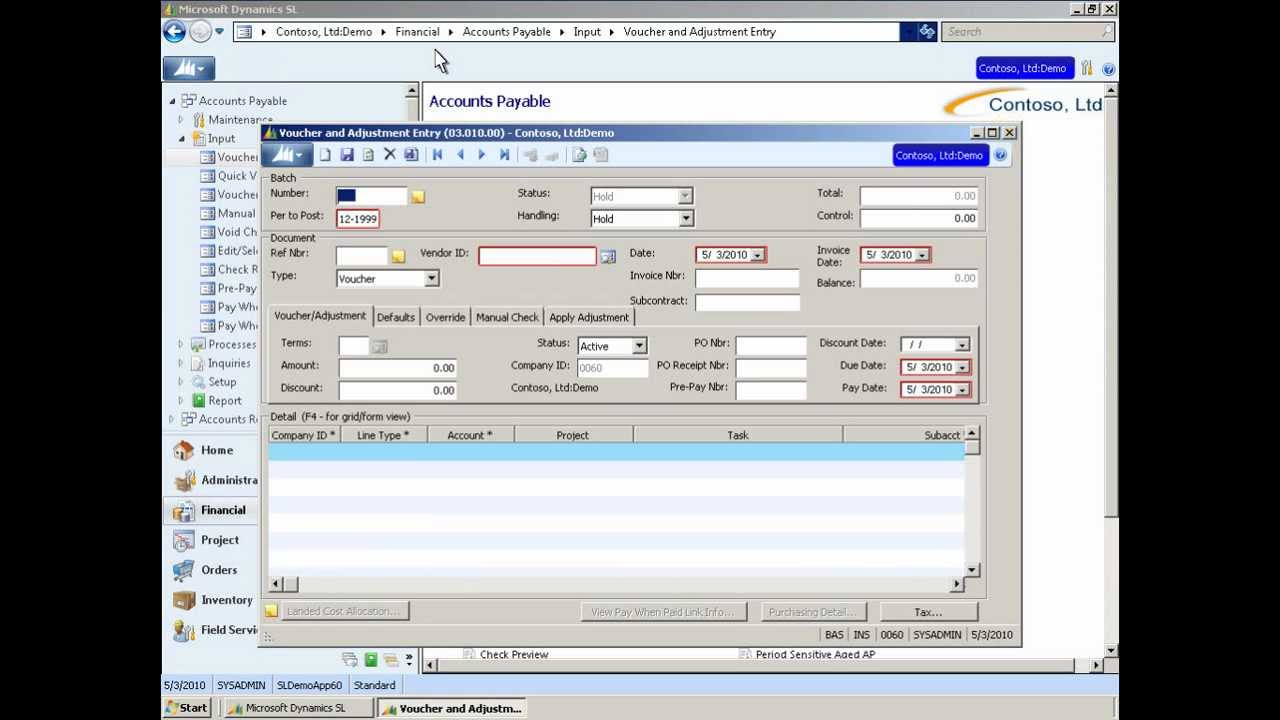The width and height of the screenshot is (1280, 720).
Task: Open the Handling dropdown
Action: coord(686,219)
